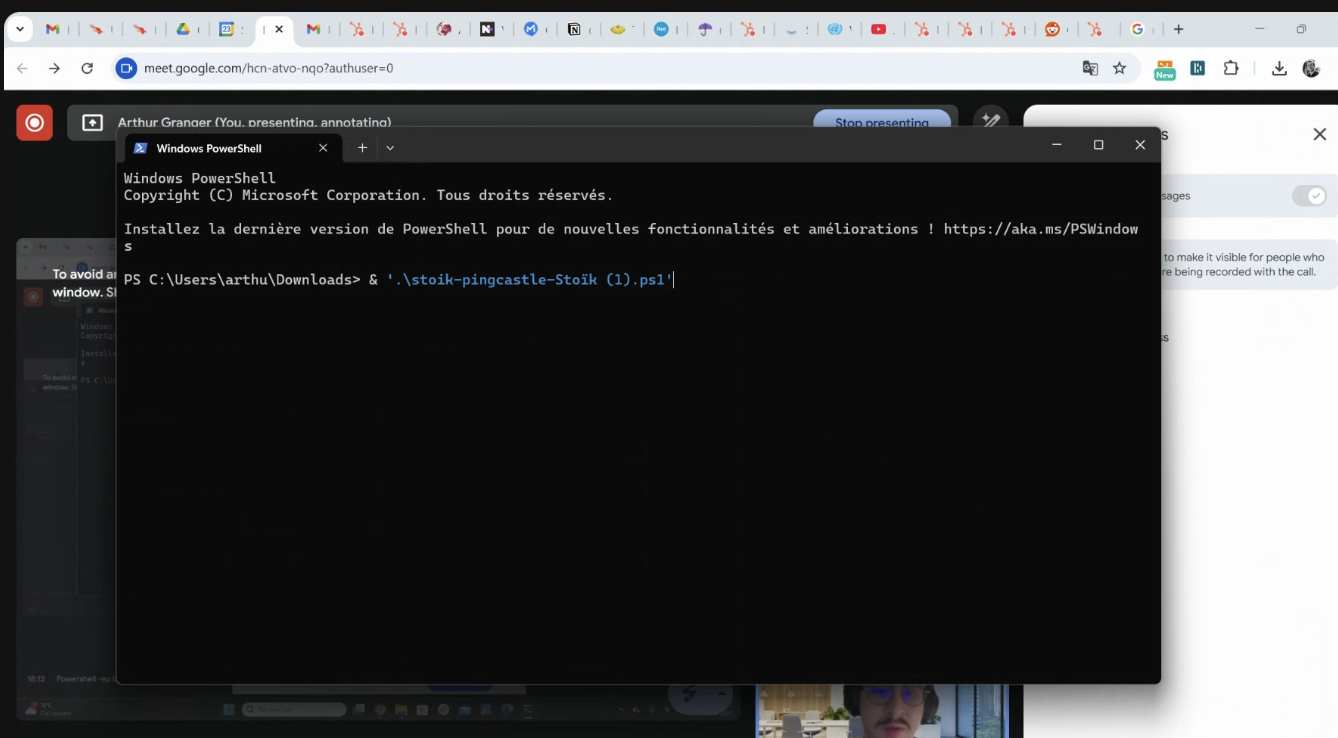Open Chrome downloads icon
This screenshot has width=1338, height=738.
pyautogui.click(x=1279, y=68)
